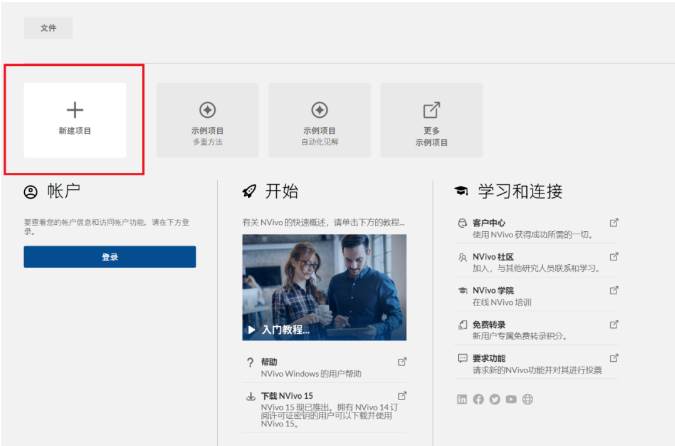The height and width of the screenshot is (446, 675).
Task: Open the 下载 NVivo 15 link
Action: [324, 409]
